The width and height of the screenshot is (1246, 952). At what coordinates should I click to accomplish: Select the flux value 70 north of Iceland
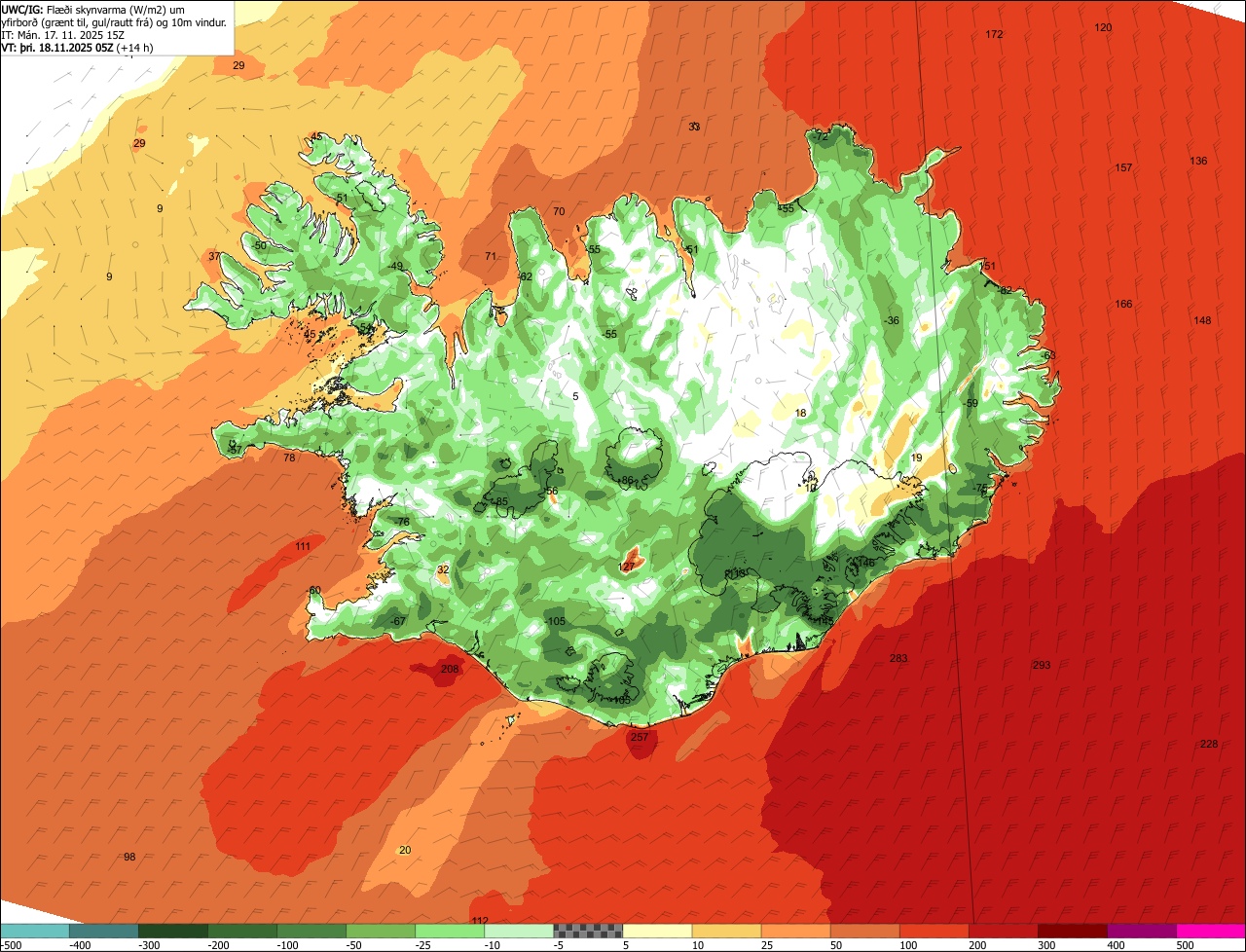click(559, 212)
